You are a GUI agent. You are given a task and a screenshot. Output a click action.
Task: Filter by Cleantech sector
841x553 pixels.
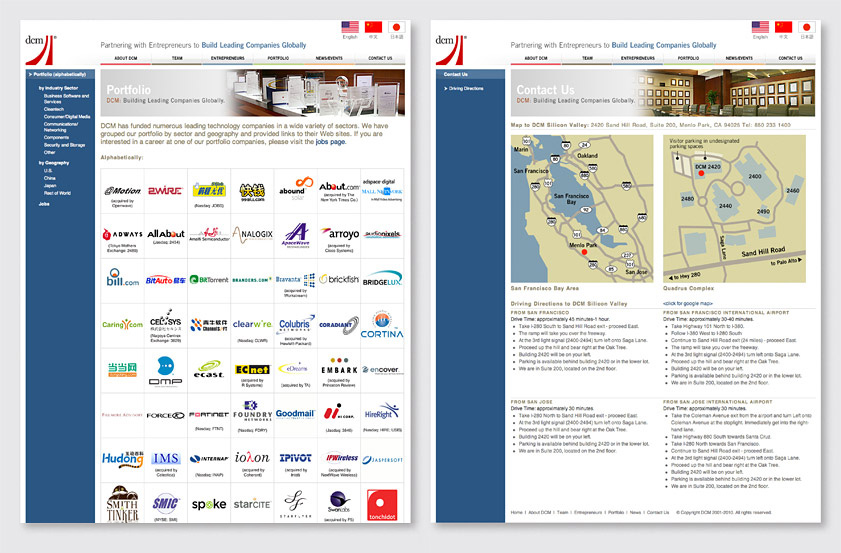(x=54, y=109)
